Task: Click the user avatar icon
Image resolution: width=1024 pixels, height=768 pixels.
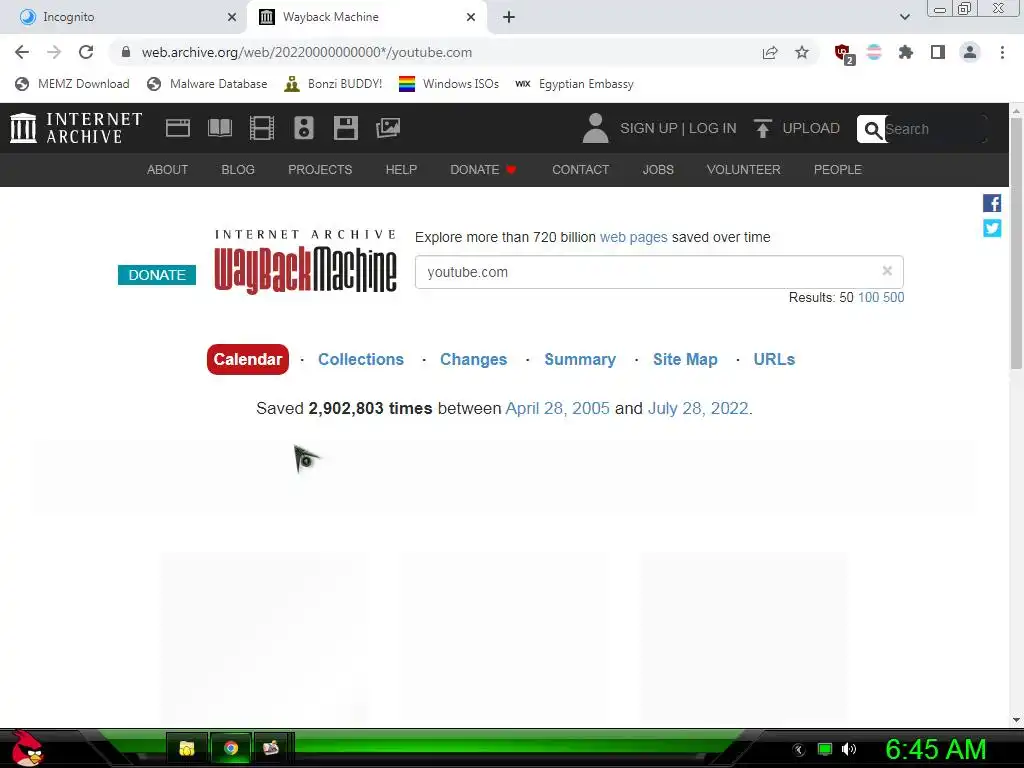Action: point(595,128)
